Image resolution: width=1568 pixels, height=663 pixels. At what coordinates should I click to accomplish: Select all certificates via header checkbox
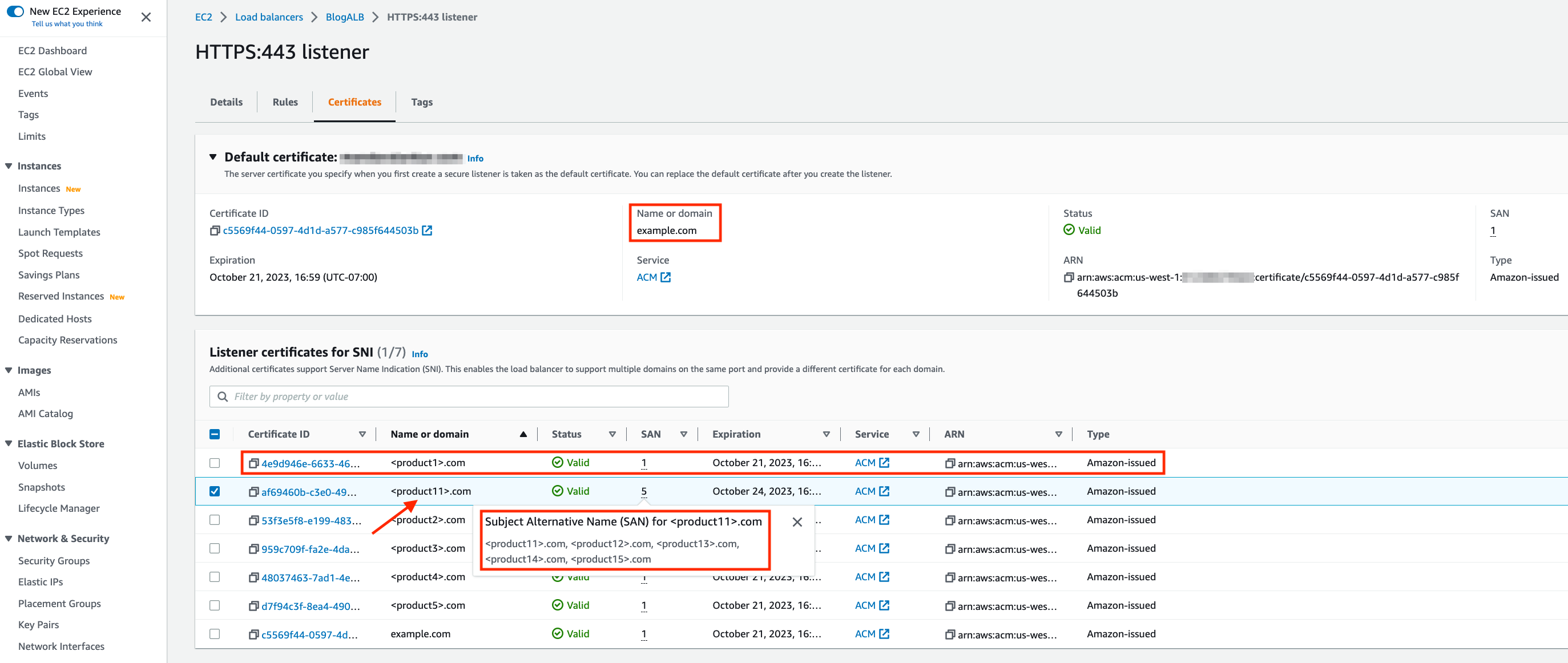(214, 434)
